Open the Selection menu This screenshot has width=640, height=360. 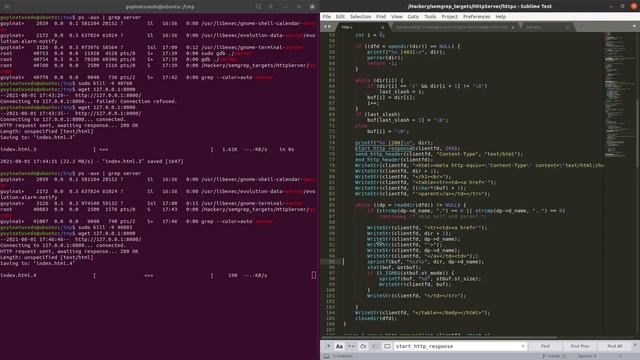[x=360, y=17]
